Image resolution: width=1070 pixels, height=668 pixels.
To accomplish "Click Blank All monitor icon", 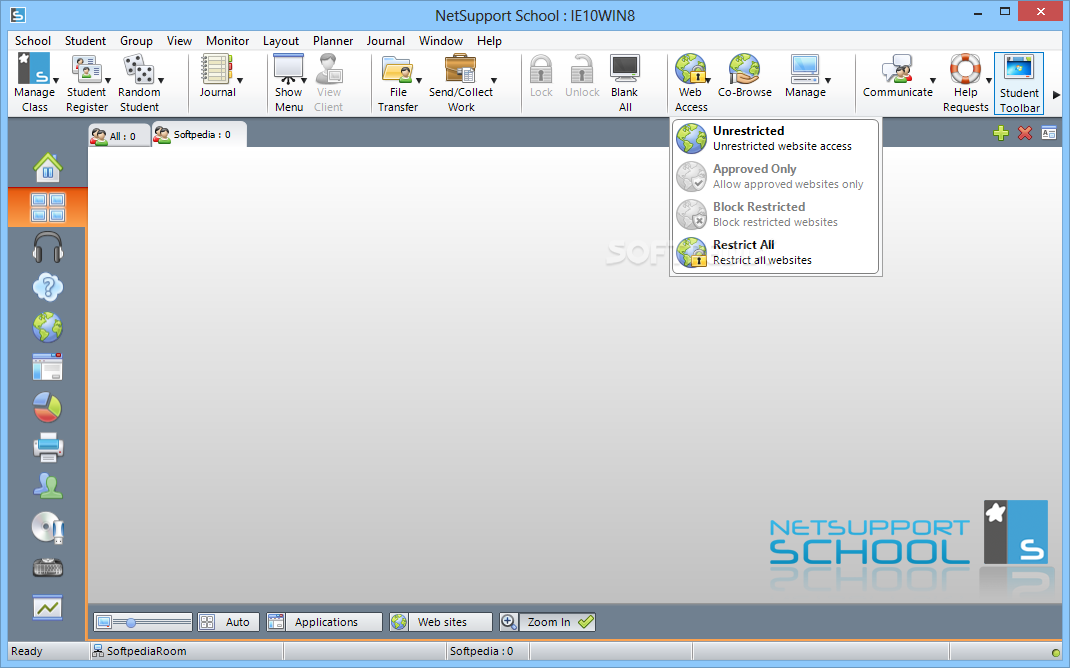I will pos(624,69).
